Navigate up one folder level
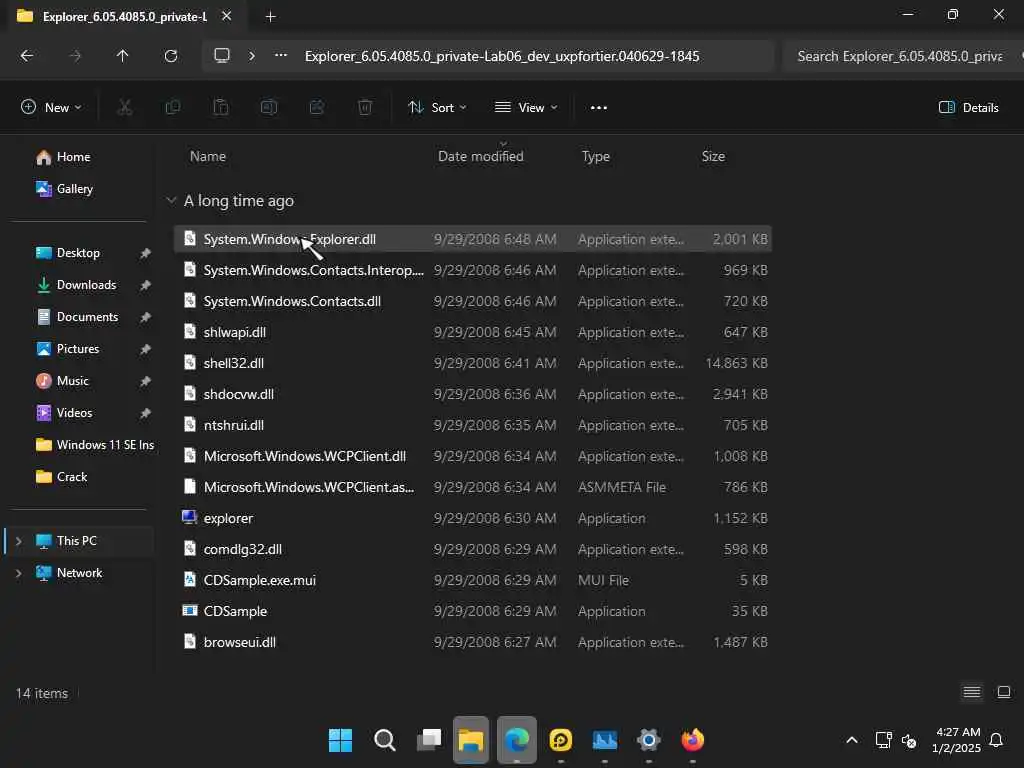This screenshot has width=1024, height=768. click(122, 56)
